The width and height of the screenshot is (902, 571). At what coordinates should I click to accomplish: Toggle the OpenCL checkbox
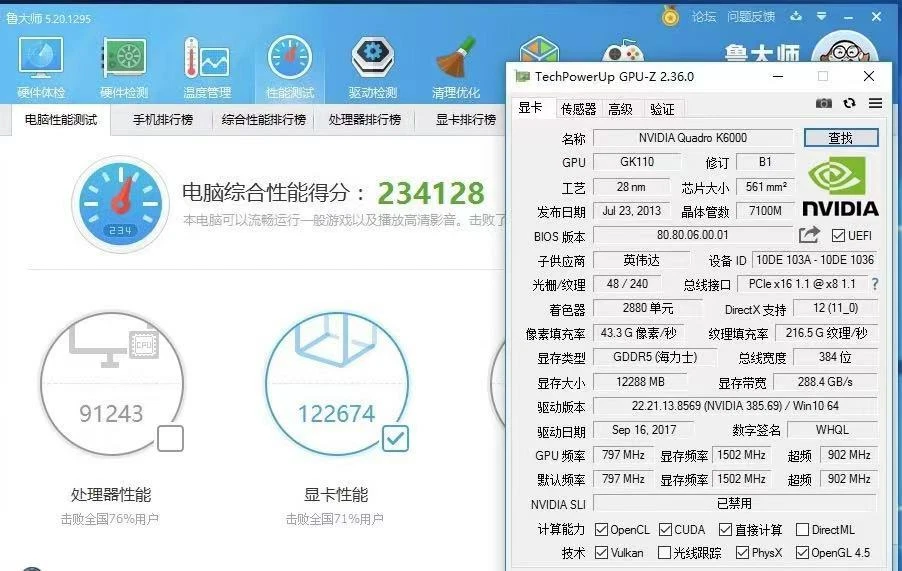[602, 529]
